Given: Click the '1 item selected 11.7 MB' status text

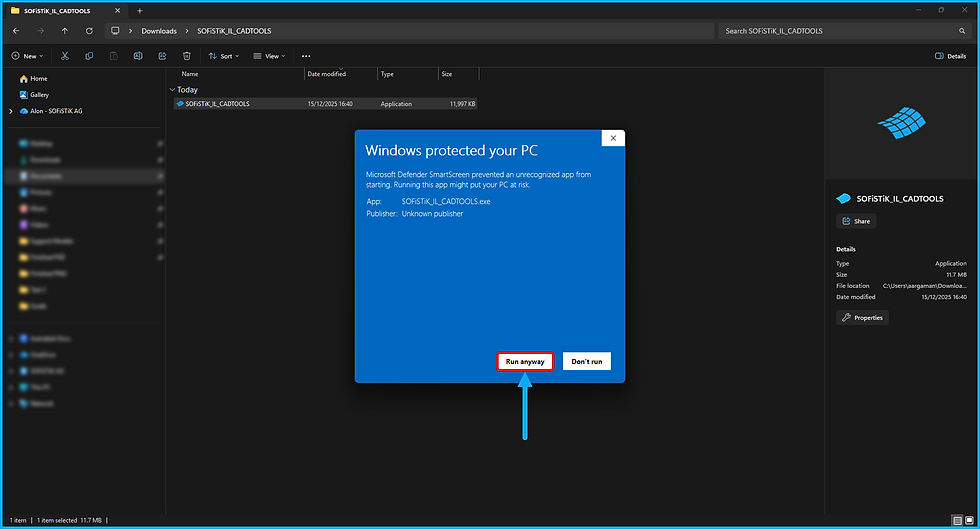Looking at the screenshot, I should click(x=69, y=520).
